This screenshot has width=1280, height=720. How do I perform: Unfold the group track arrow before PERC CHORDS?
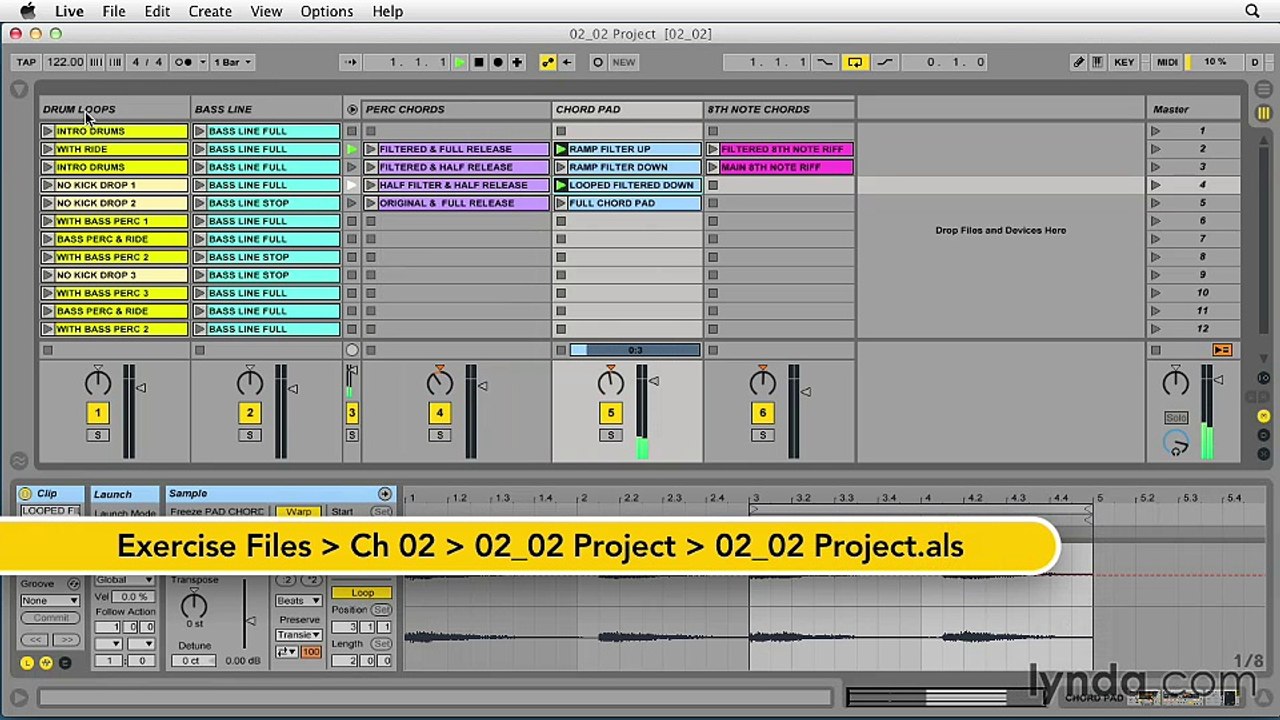tap(352, 109)
